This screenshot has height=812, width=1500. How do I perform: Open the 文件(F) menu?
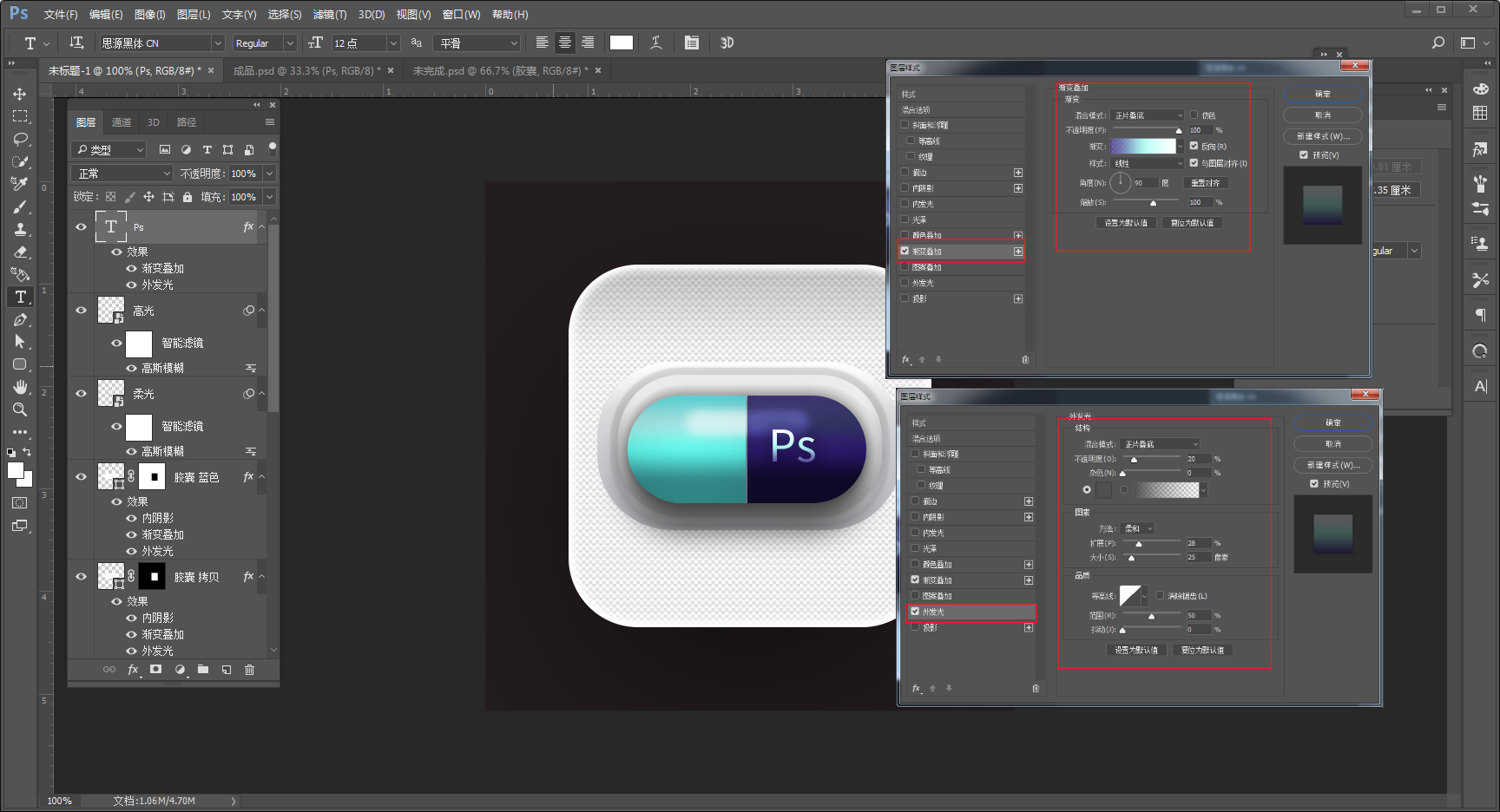pyautogui.click(x=61, y=15)
